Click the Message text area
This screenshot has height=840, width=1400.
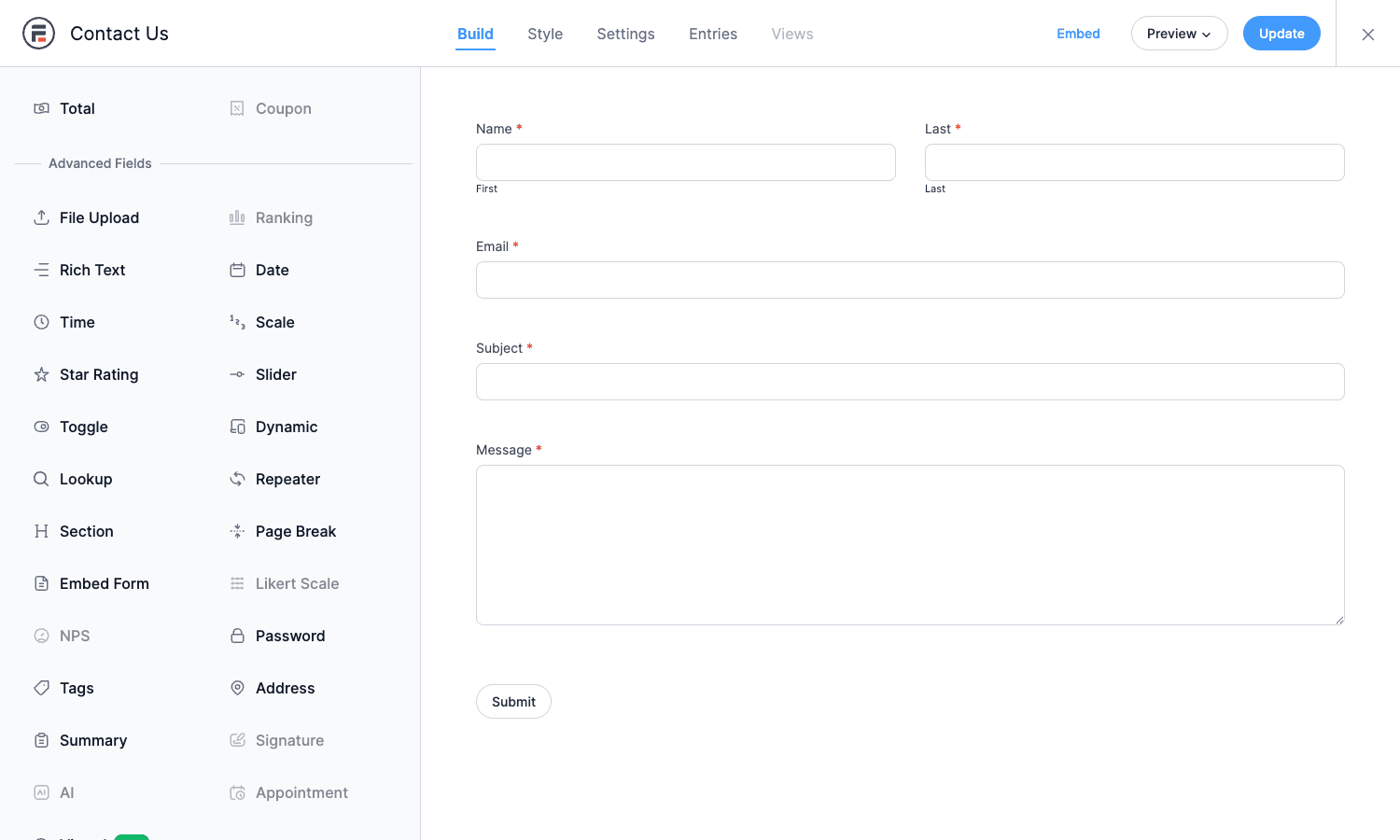pos(910,545)
